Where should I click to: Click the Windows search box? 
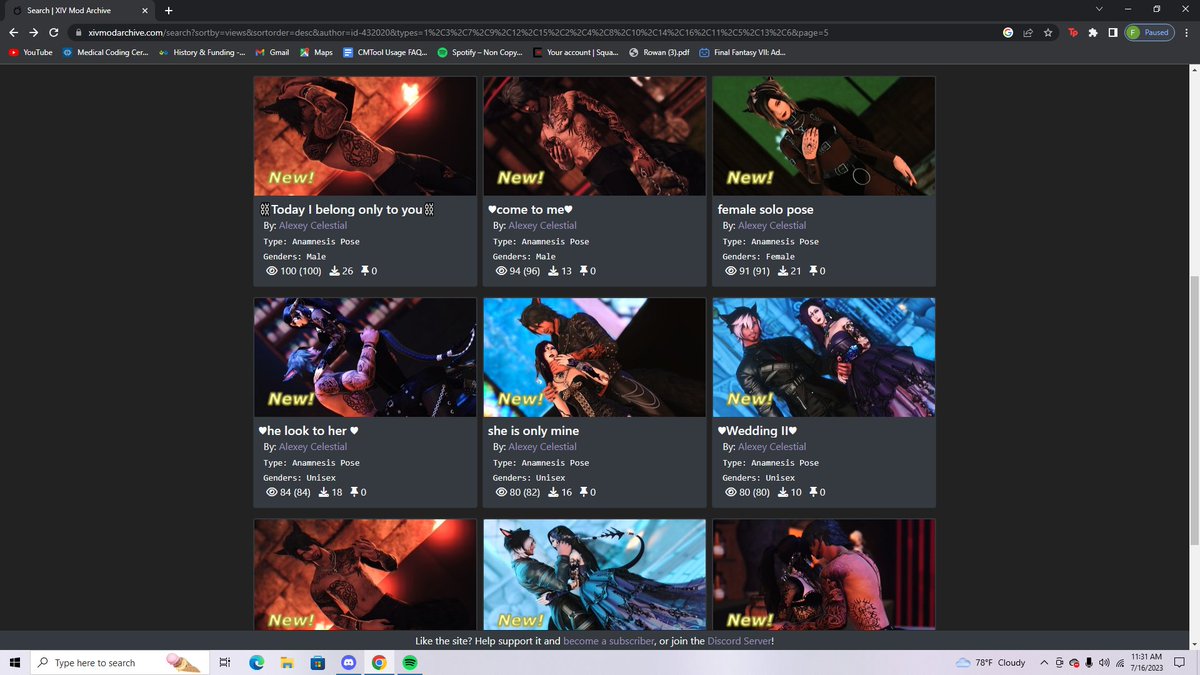pos(118,662)
